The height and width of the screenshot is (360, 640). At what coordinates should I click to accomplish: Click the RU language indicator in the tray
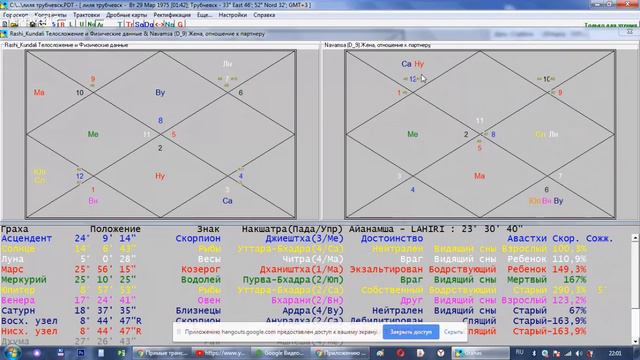pos(520,352)
